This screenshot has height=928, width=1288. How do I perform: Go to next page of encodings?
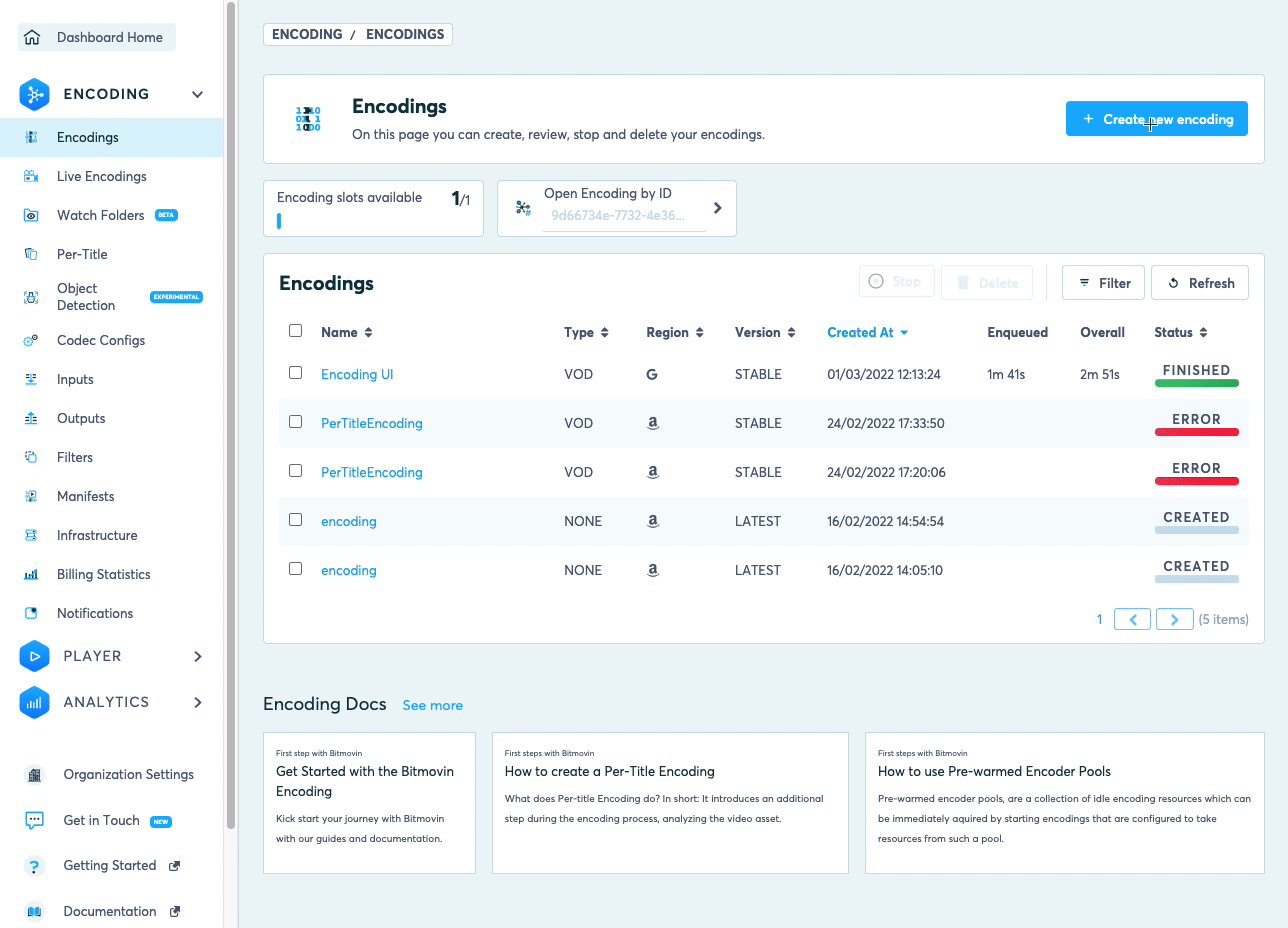[1175, 619]
